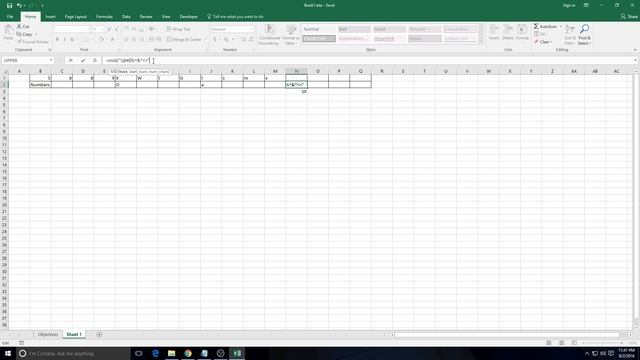Click the Undo arrow in the title bar
640x360 pixels.
point(19,5)
